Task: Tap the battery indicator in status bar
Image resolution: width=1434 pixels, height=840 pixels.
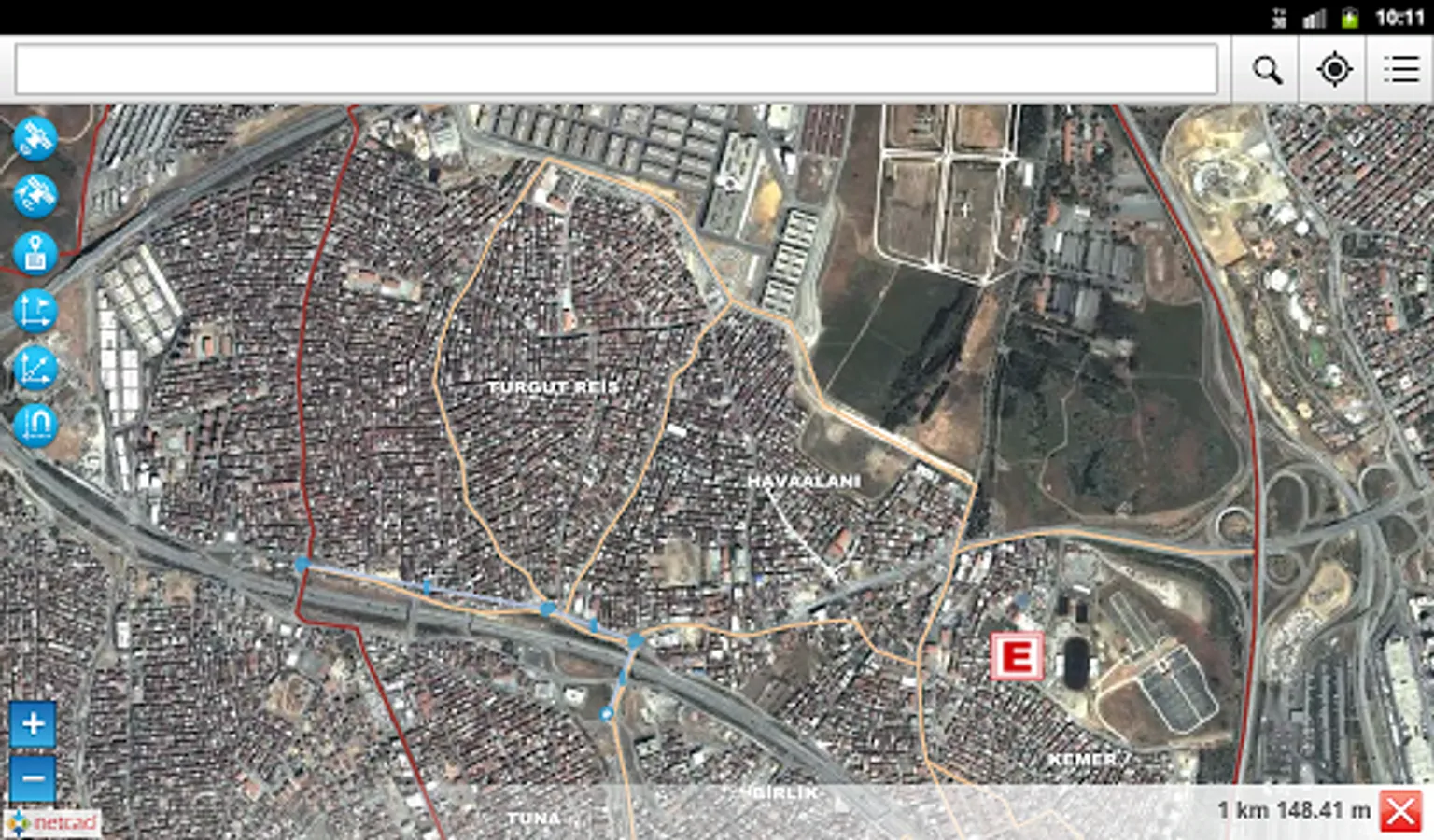Action: [x=1350, y=18]
